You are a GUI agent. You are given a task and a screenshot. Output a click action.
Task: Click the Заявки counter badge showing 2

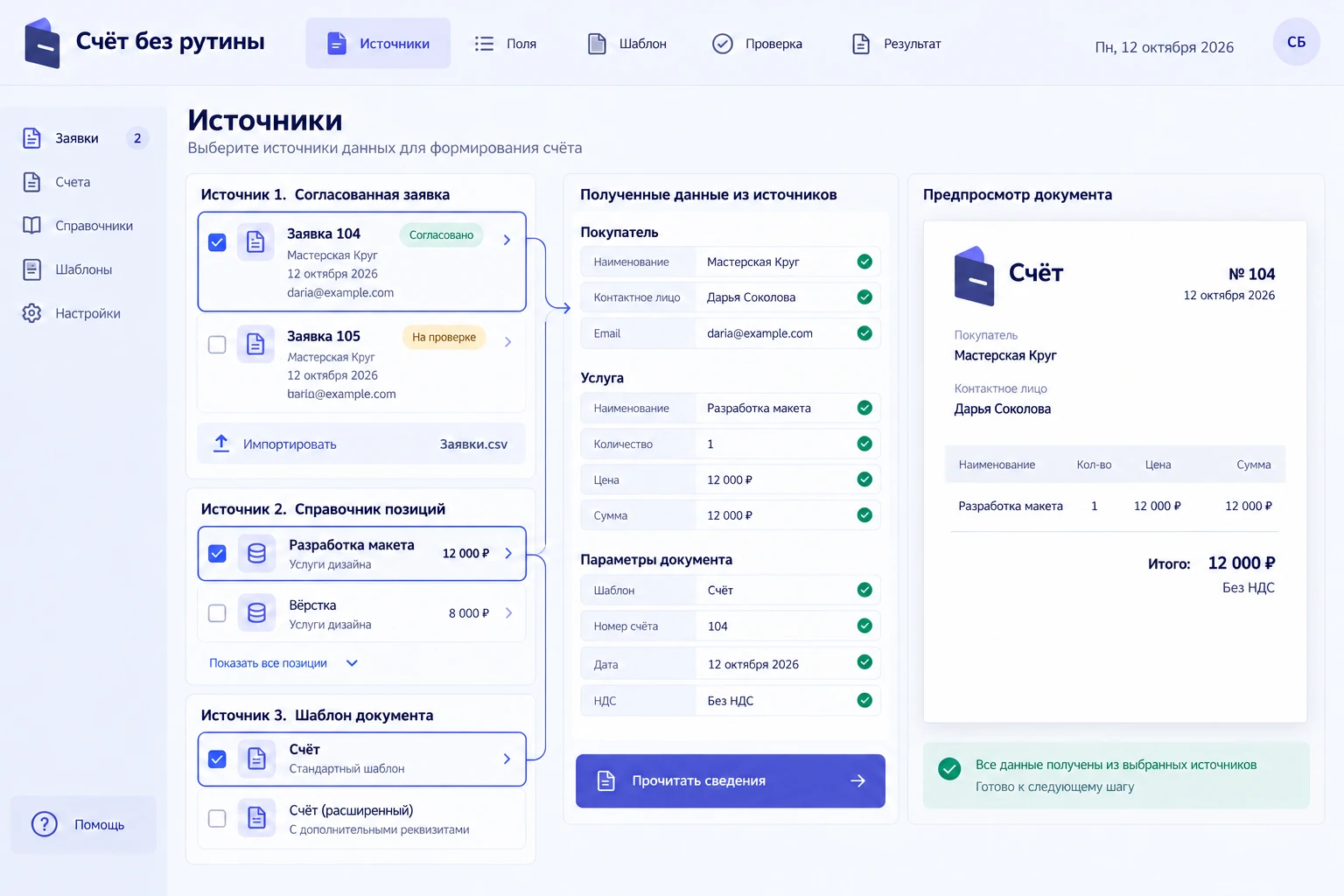tap(137, 138)
